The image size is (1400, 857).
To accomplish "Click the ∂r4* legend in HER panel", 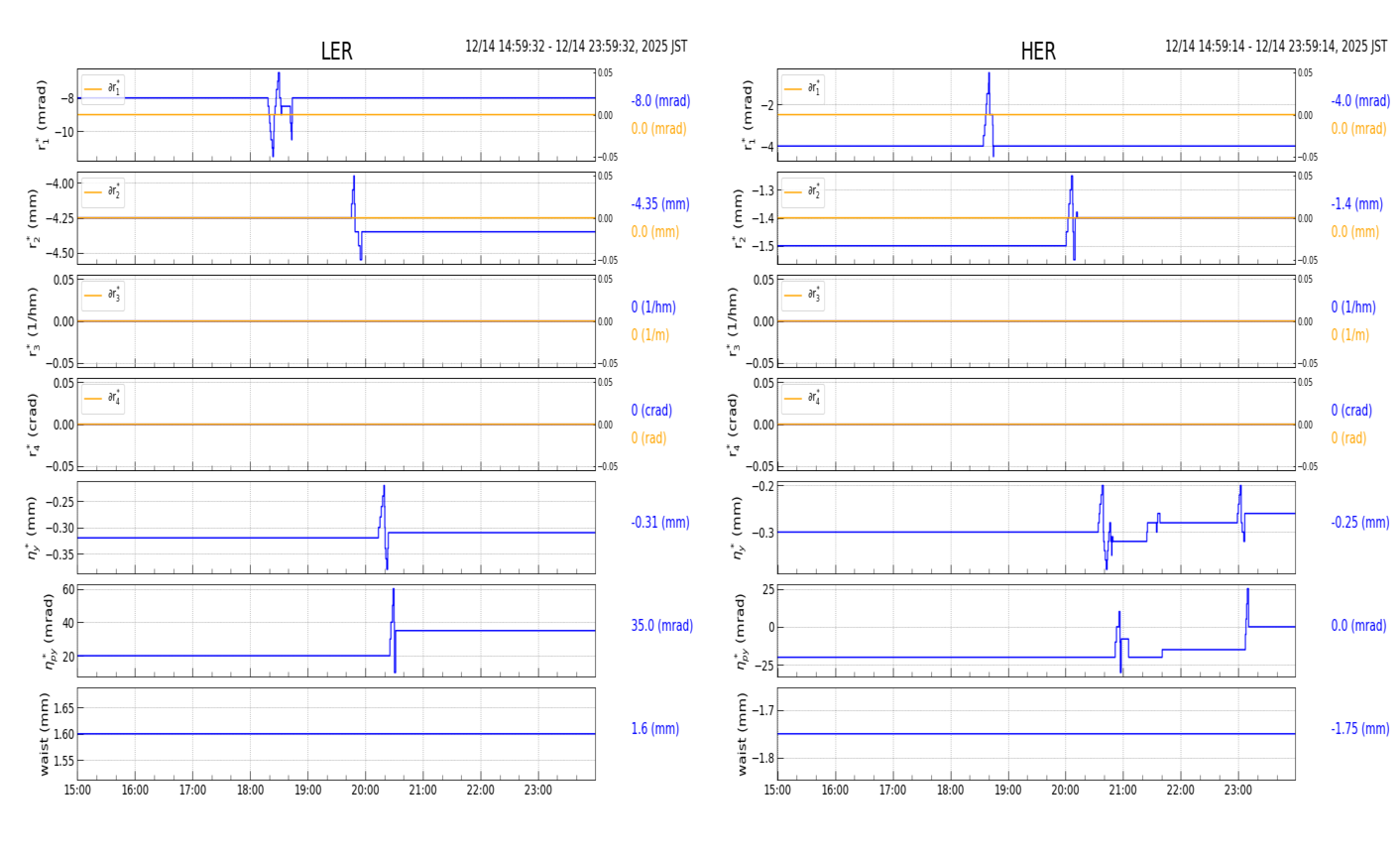I will [x=802, y=398].
